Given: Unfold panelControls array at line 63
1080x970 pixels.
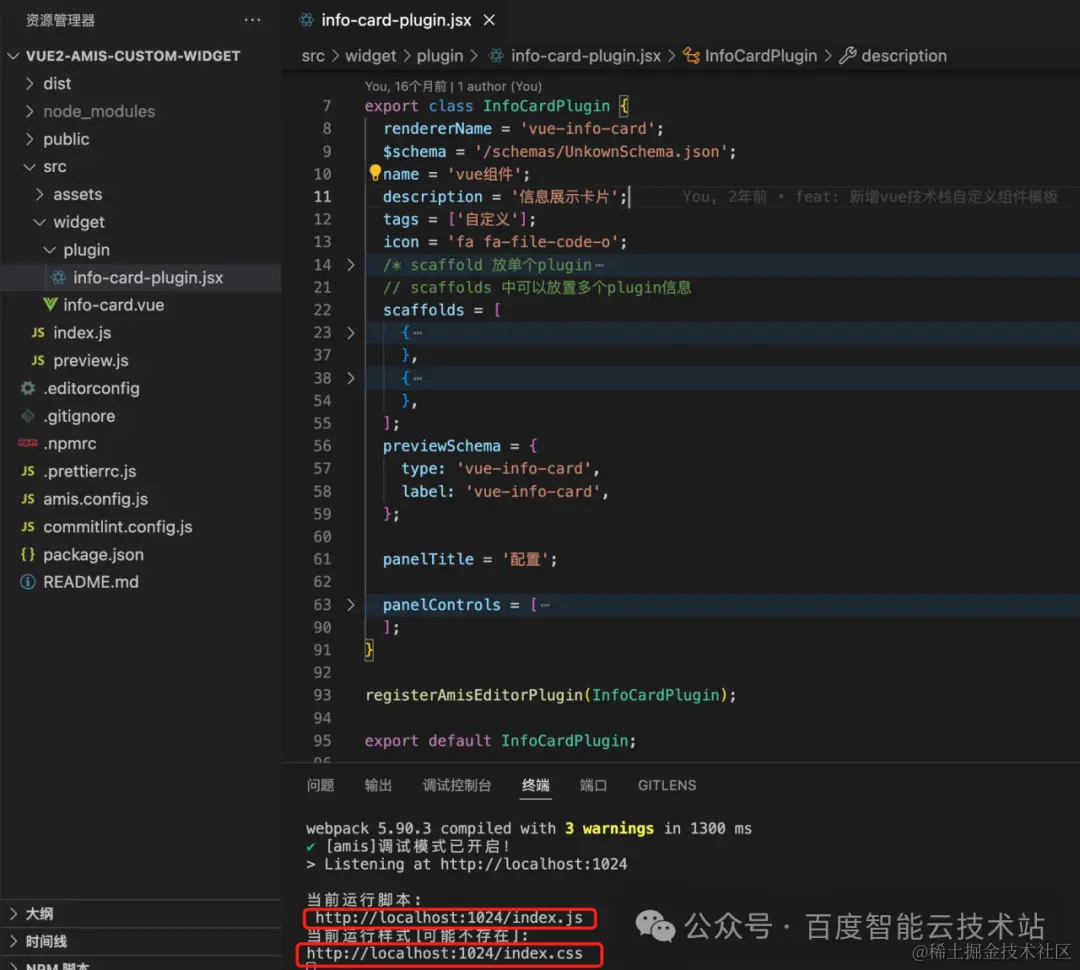Looking at the screenshot, I should [x=351, y=605].
